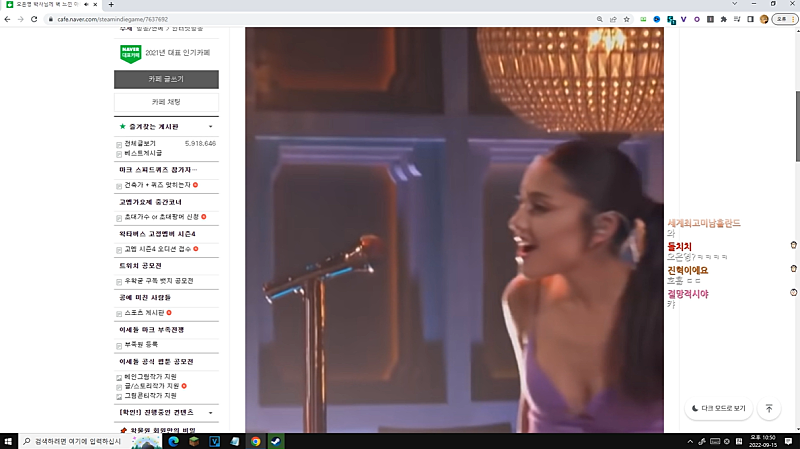Click chat username 세계최고미남홀란드
Image resolution: width=800 pixels, height=449 pixels.
pos(704,223)
